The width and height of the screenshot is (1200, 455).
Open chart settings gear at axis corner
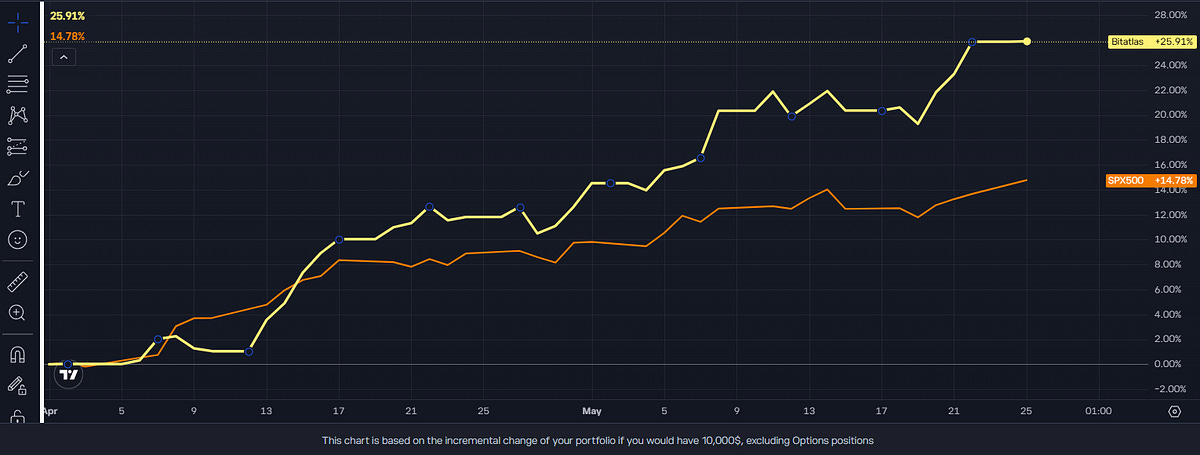[x=1174, y=411]
